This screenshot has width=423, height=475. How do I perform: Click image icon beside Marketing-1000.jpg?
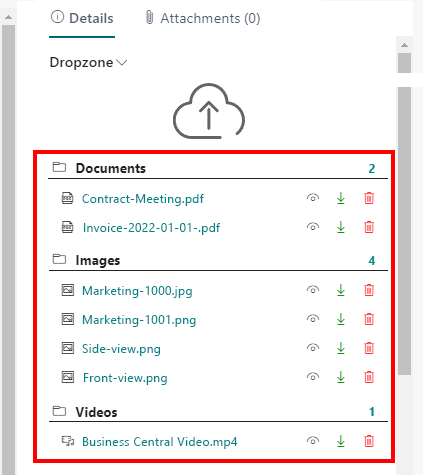coord(68,290)
